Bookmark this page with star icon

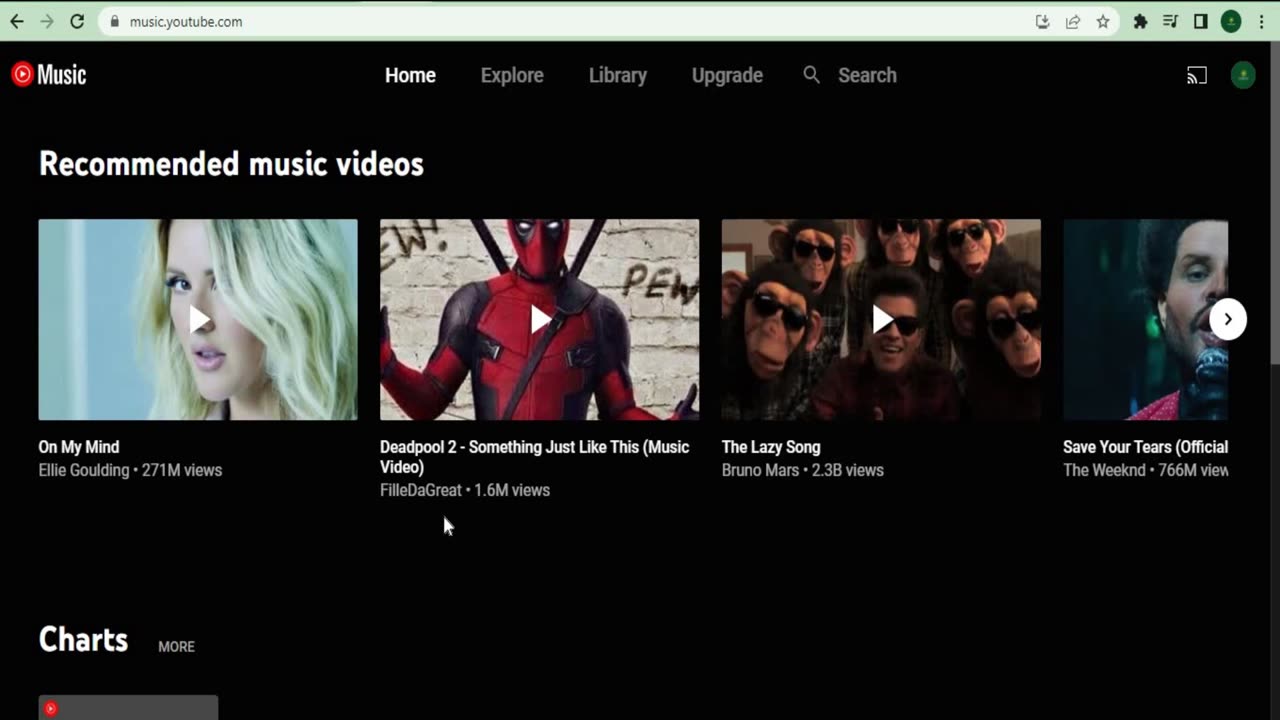click(x=1103, y=21)
